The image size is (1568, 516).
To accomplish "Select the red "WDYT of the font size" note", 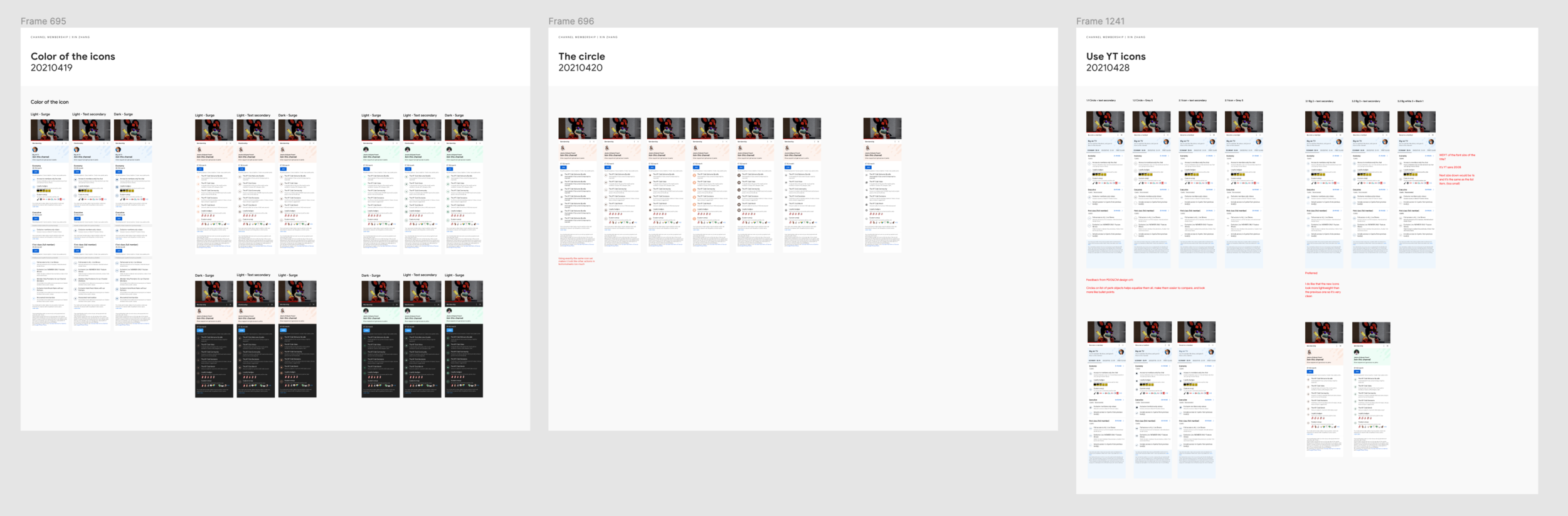I will (x=1457, y=157).
